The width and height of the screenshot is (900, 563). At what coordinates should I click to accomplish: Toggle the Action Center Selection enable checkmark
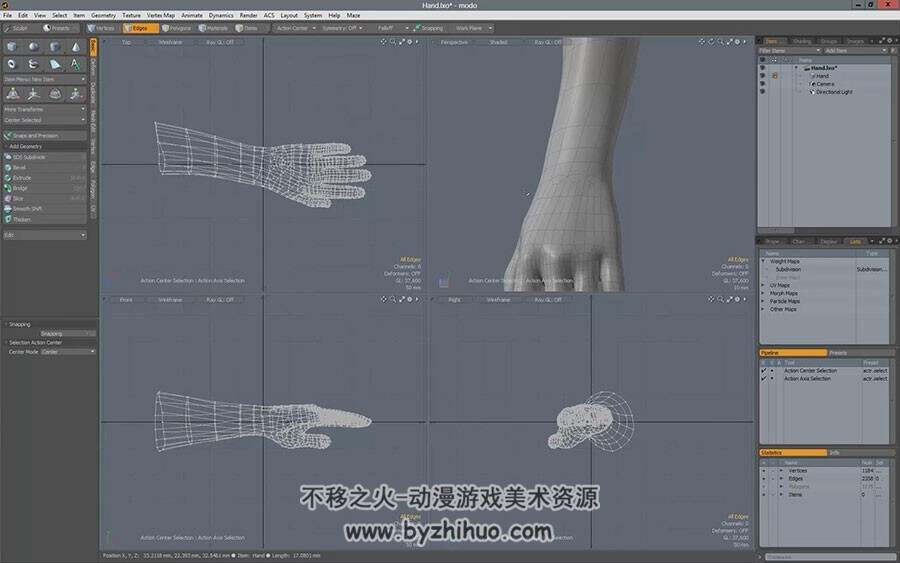tap(763, 371)
